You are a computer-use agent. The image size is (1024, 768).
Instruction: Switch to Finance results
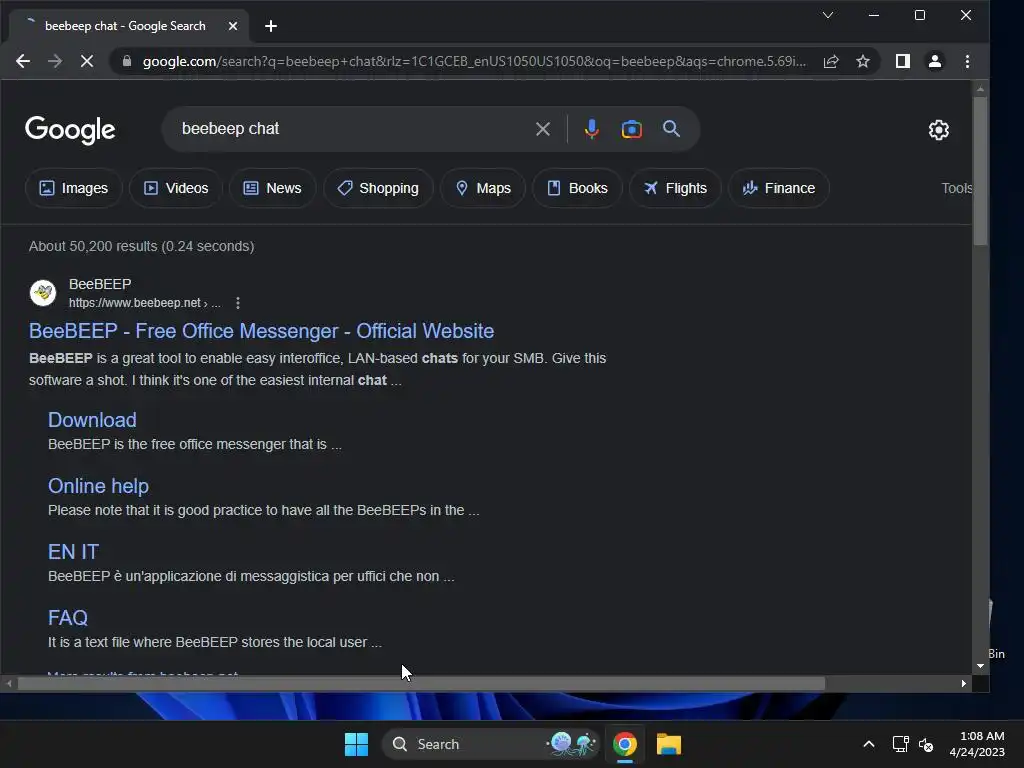(778, 188)
